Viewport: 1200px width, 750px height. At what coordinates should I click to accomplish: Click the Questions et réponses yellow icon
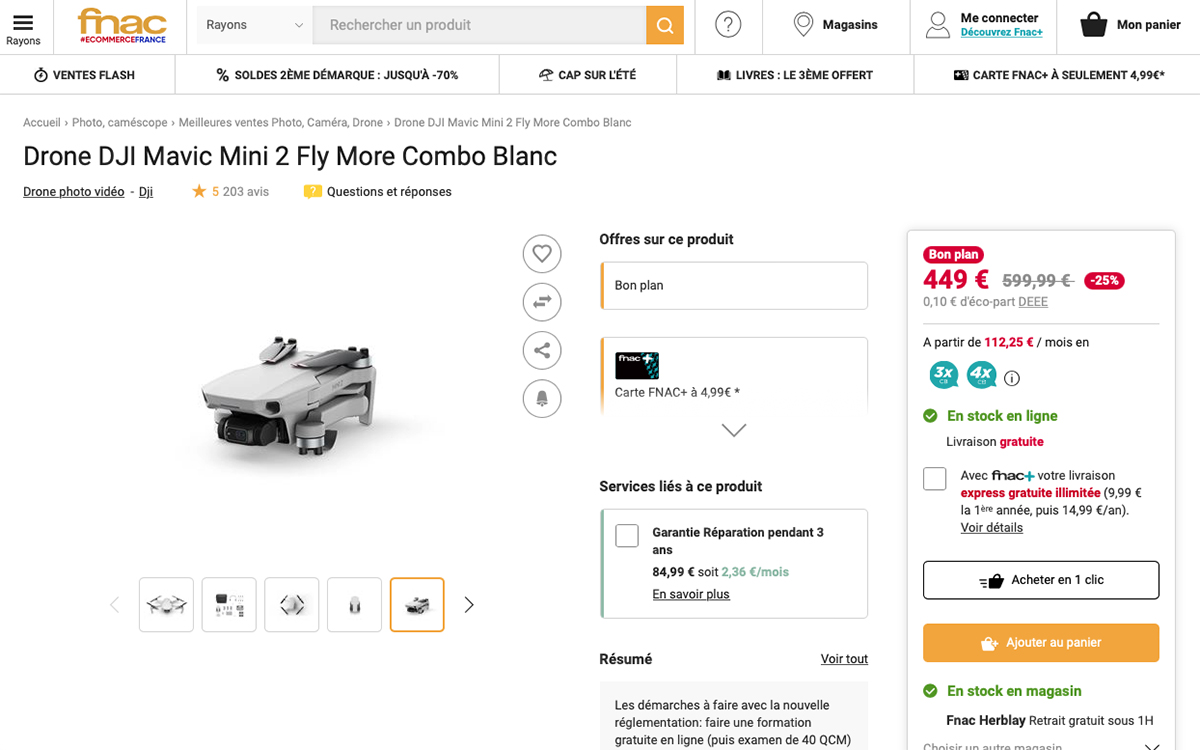pyautogui.click(x=313, y=191)
